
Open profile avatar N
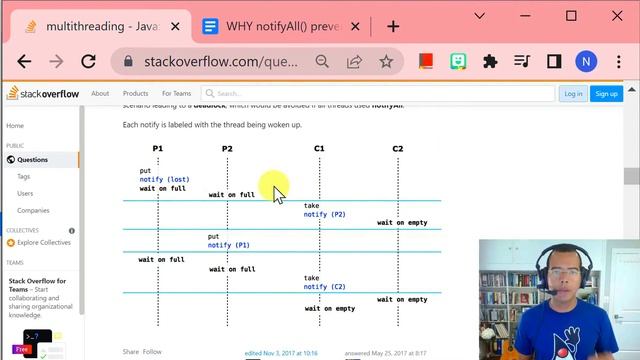586,62
